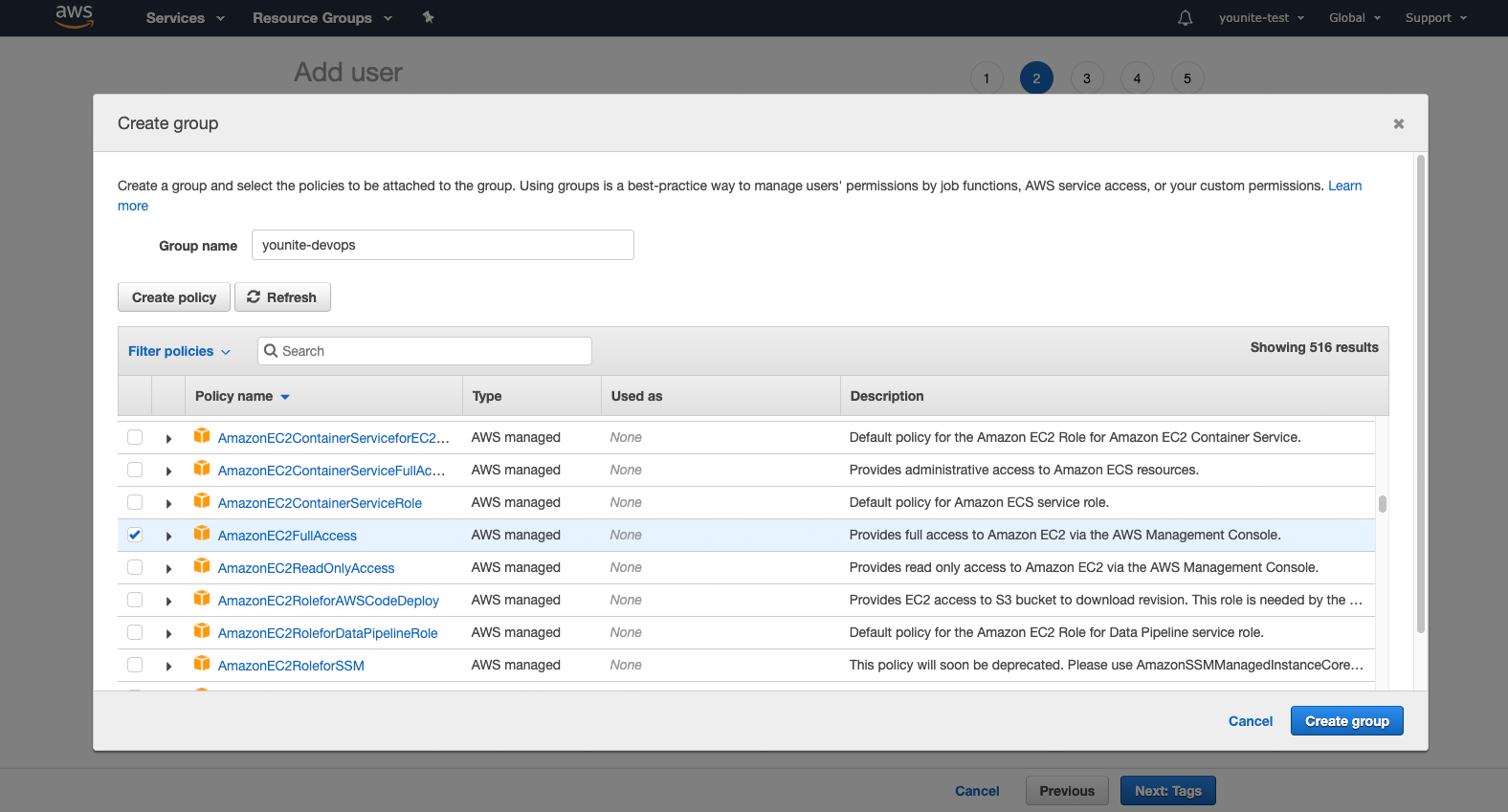
Task: Open the younite-test account menu
Action: (1261, 18)
